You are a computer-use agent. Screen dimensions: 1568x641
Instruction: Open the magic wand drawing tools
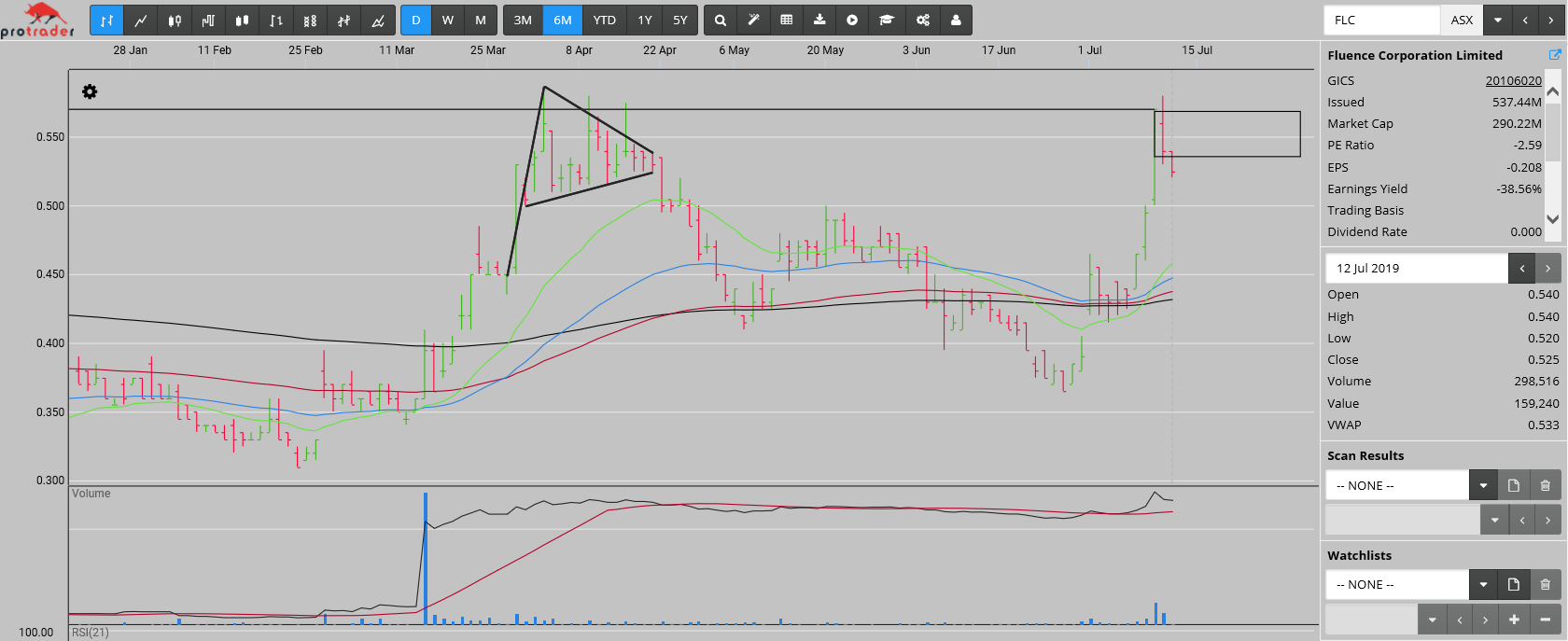[x=753, y=21]
